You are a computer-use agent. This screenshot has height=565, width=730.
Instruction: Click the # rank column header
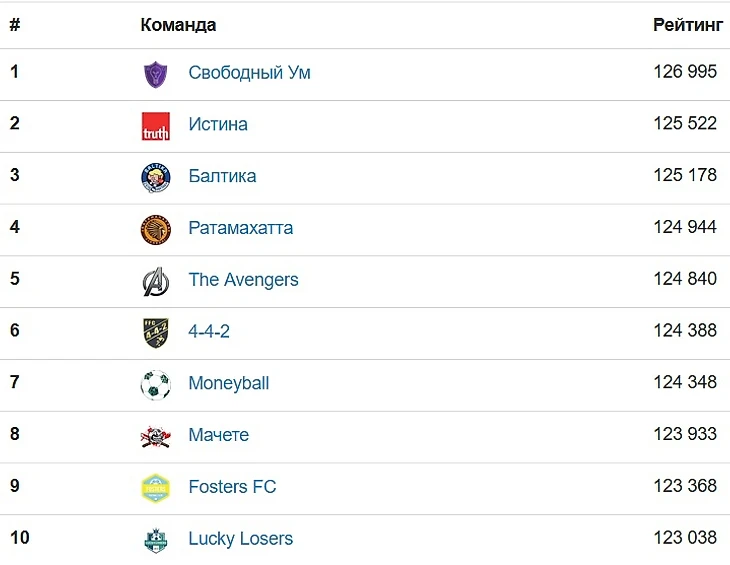click(x=15, y=25)
